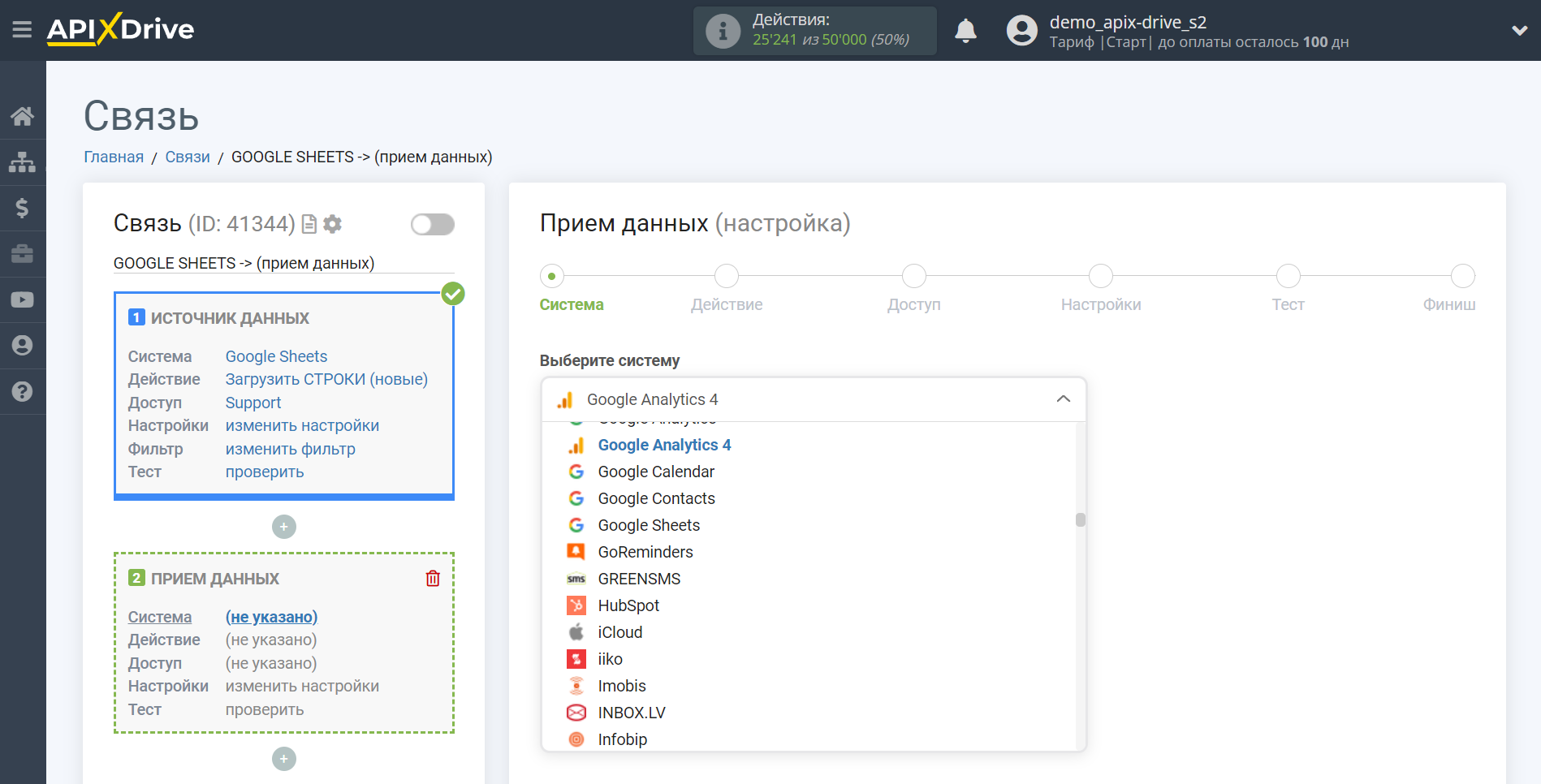Viewport: 1541px width, 784px height.
Task: Open the video tutorials sidebar icon
Action: [22, 299]
